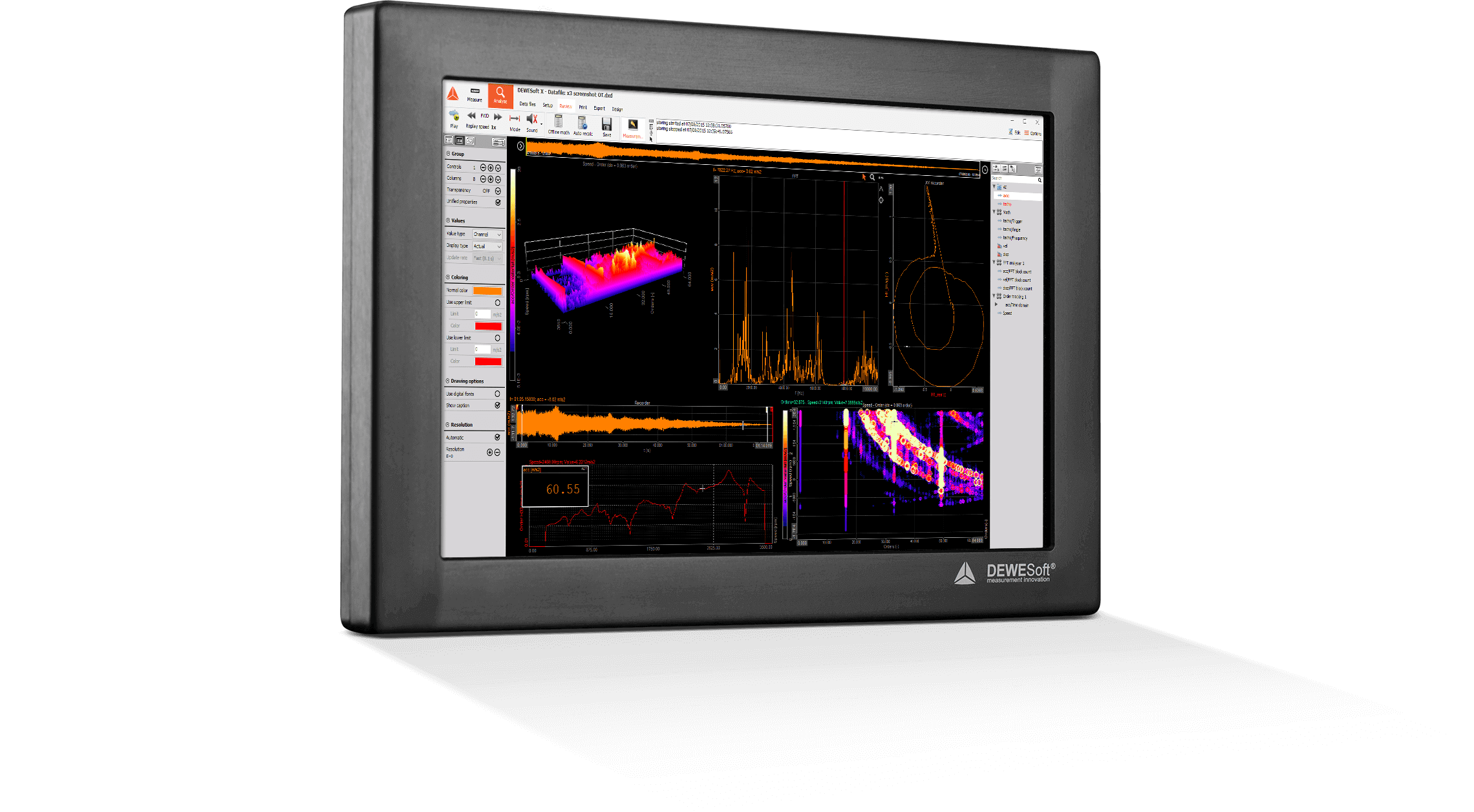The image size is (1474, 812).
Task: Enable Use digital fonts option
Action: coord(497,394)
